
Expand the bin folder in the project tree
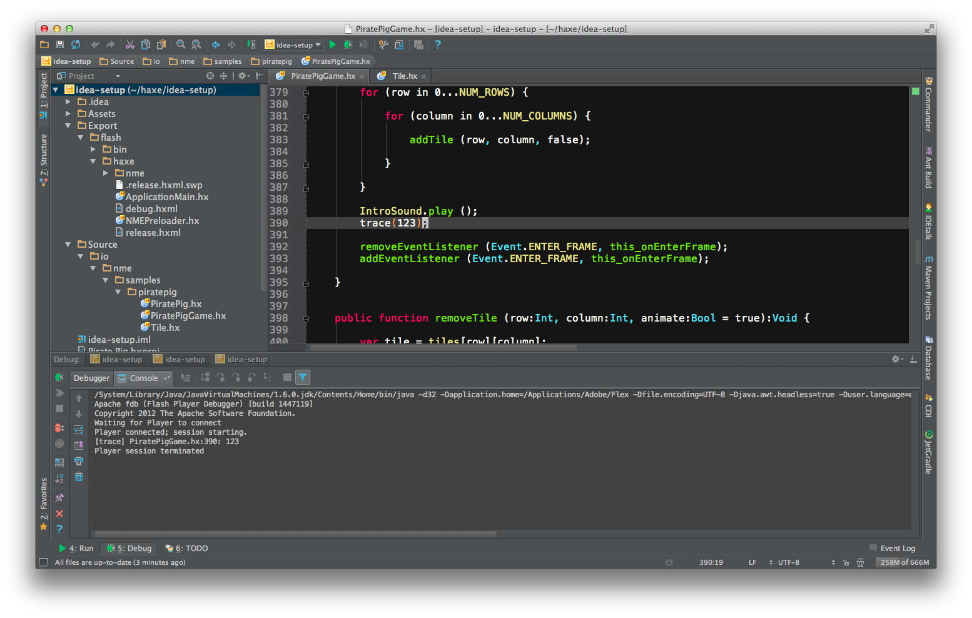[94, 149]
